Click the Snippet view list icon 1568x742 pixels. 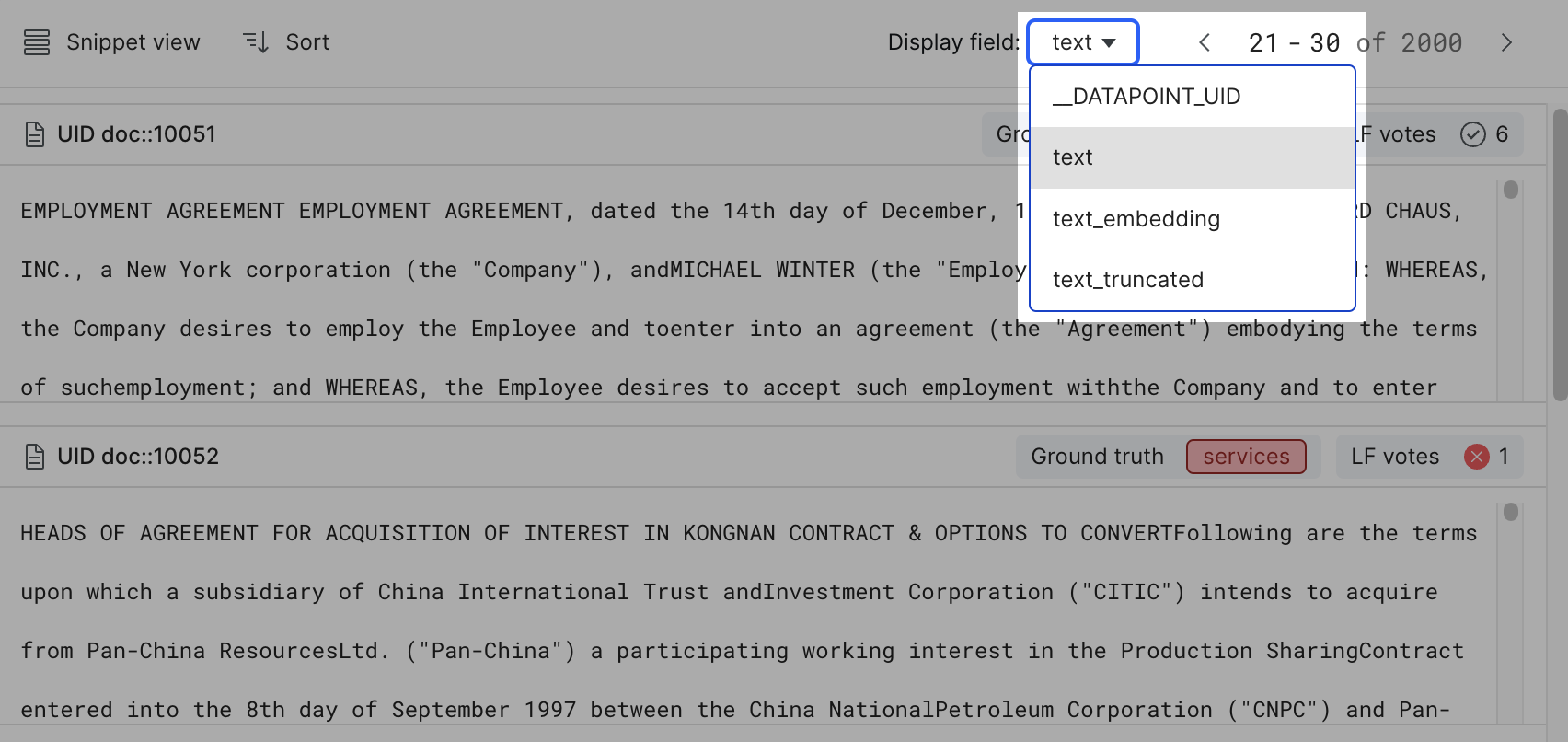click(x=37, y=42)
